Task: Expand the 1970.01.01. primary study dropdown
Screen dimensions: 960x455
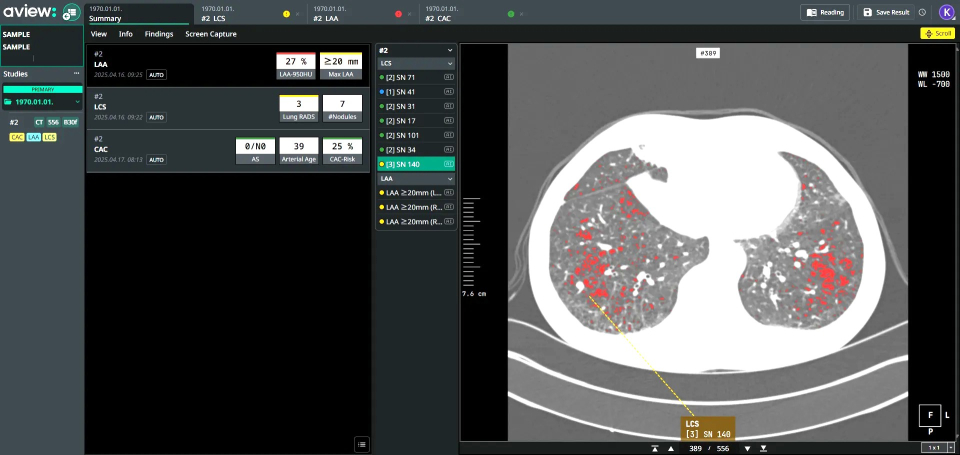Action: (x=77, y=102)
